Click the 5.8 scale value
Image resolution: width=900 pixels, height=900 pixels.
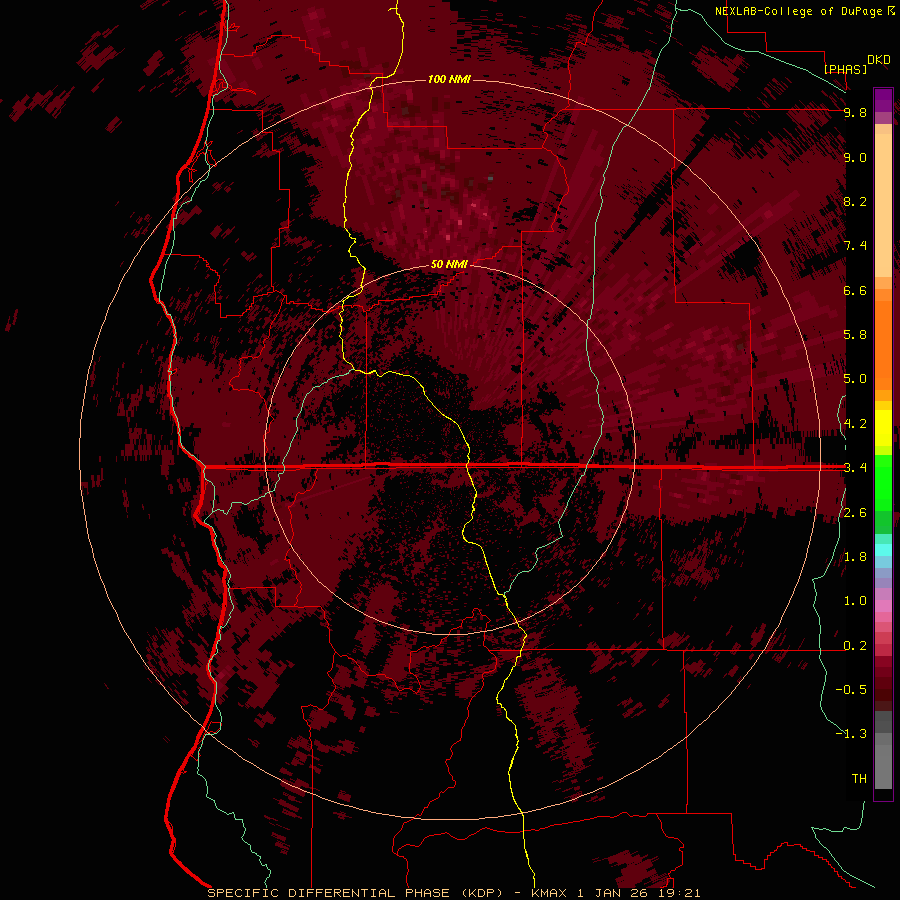coord(855,335)
